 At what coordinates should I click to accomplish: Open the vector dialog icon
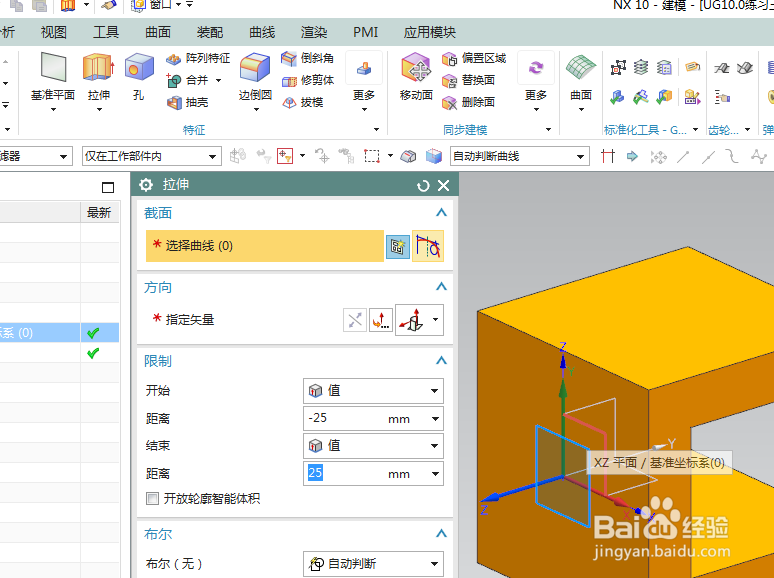[381, 320]
